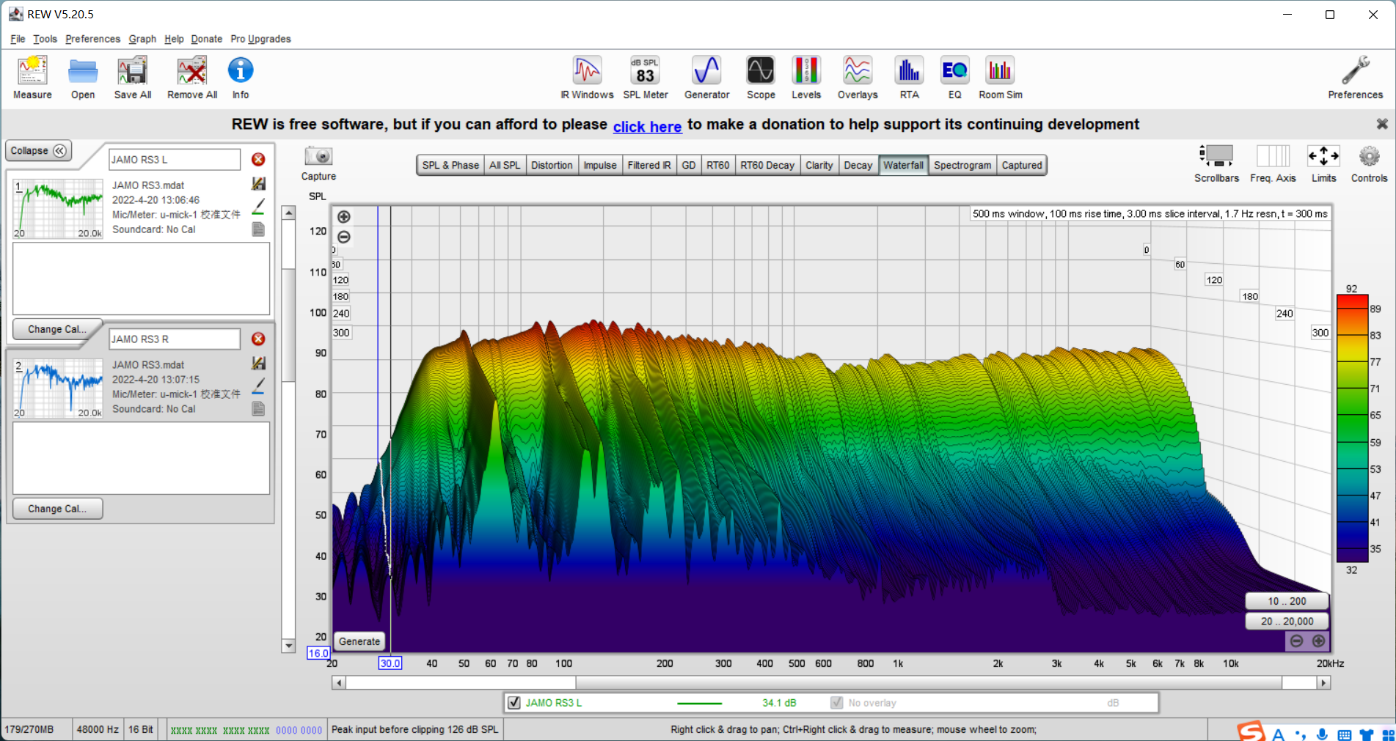Image resolution: width=1396 pixels, height=741 pixels.
Task: Open the Room Sim tool
Action: [999, 72]
